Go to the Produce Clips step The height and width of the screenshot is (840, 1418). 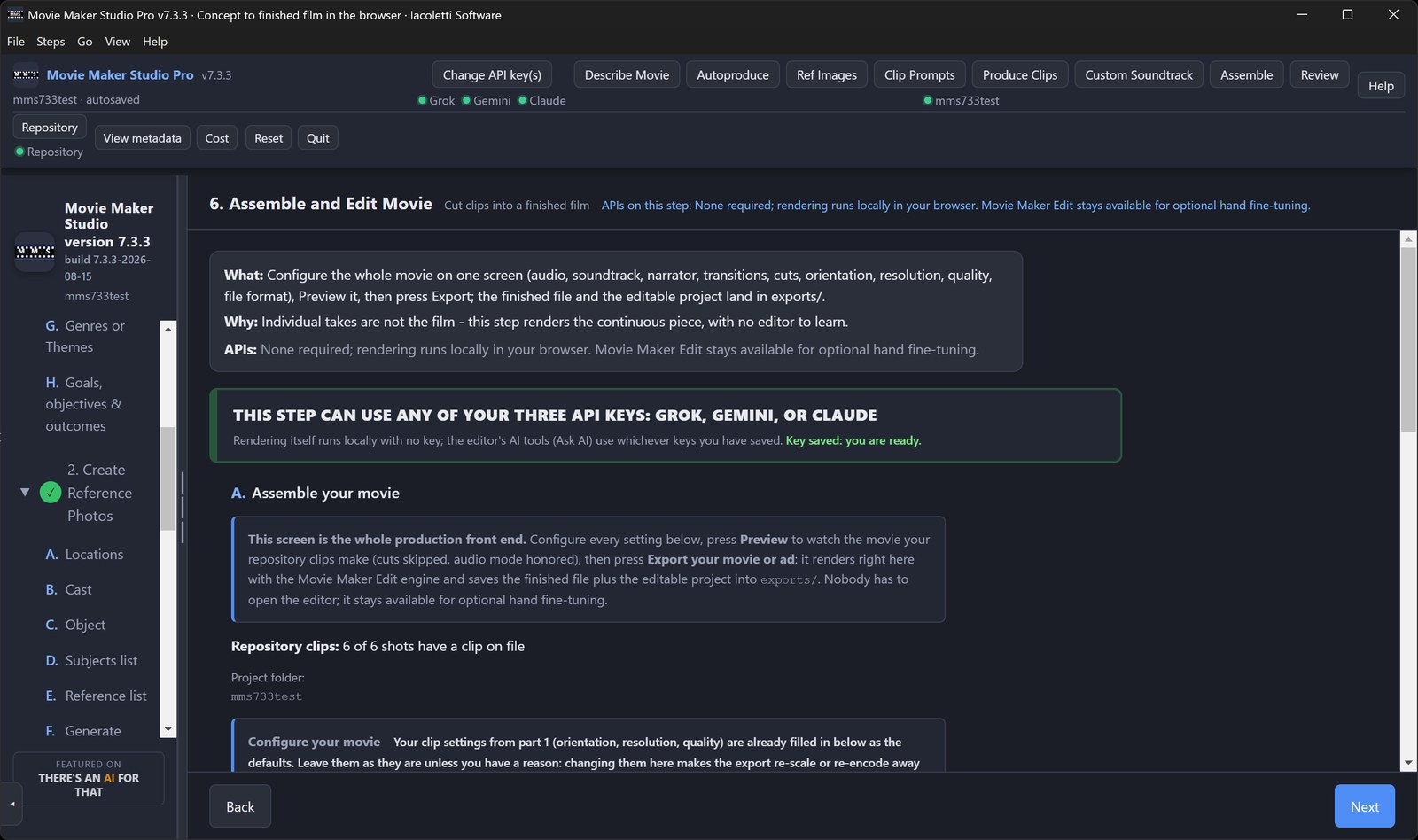tap(1020, 74)
